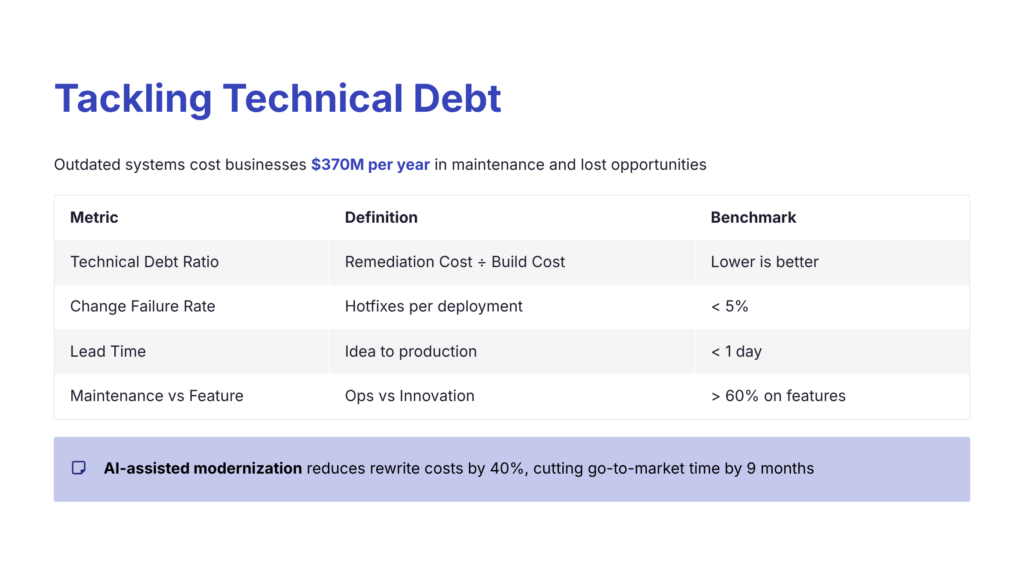Click the "> 60% on features" benchmark cell
Image resolution: width=1024 pixels, height=576 pixels.
tap(778, 396)
